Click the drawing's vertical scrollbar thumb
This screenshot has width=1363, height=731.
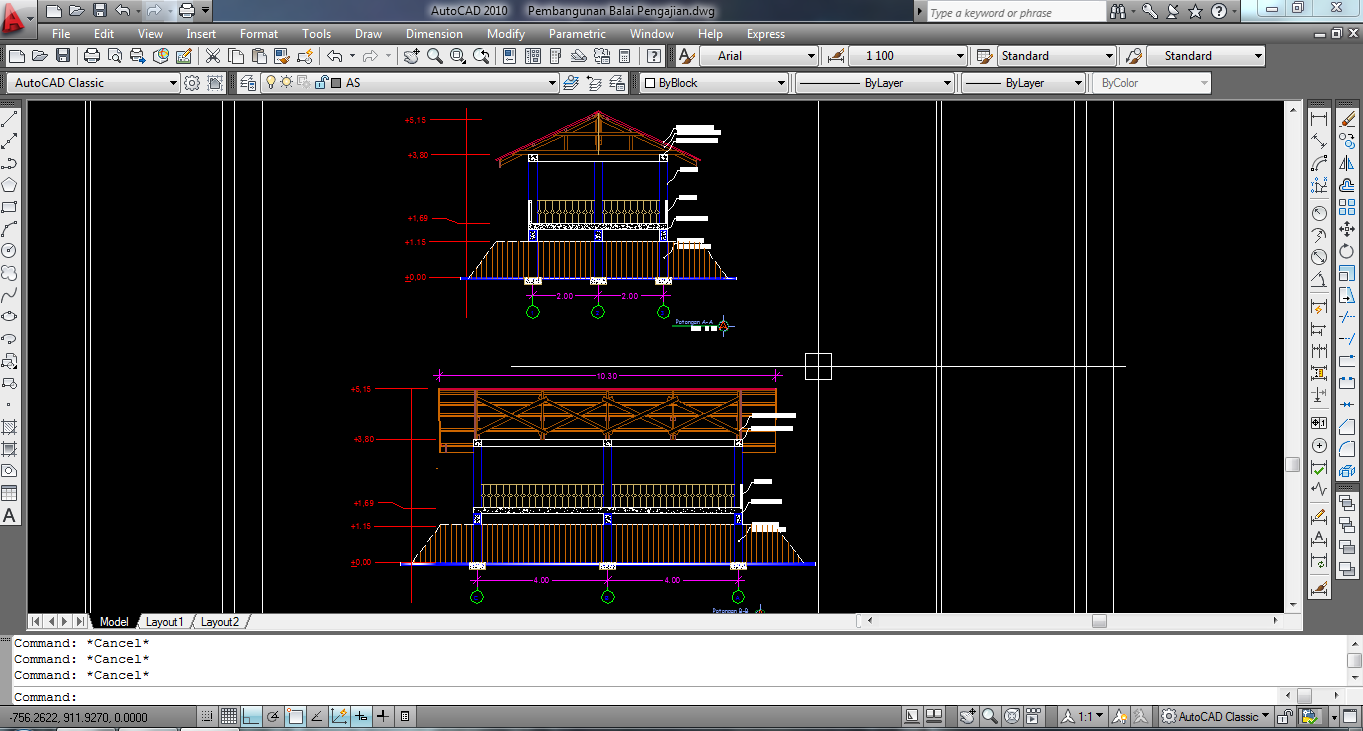click(1293, 465)
